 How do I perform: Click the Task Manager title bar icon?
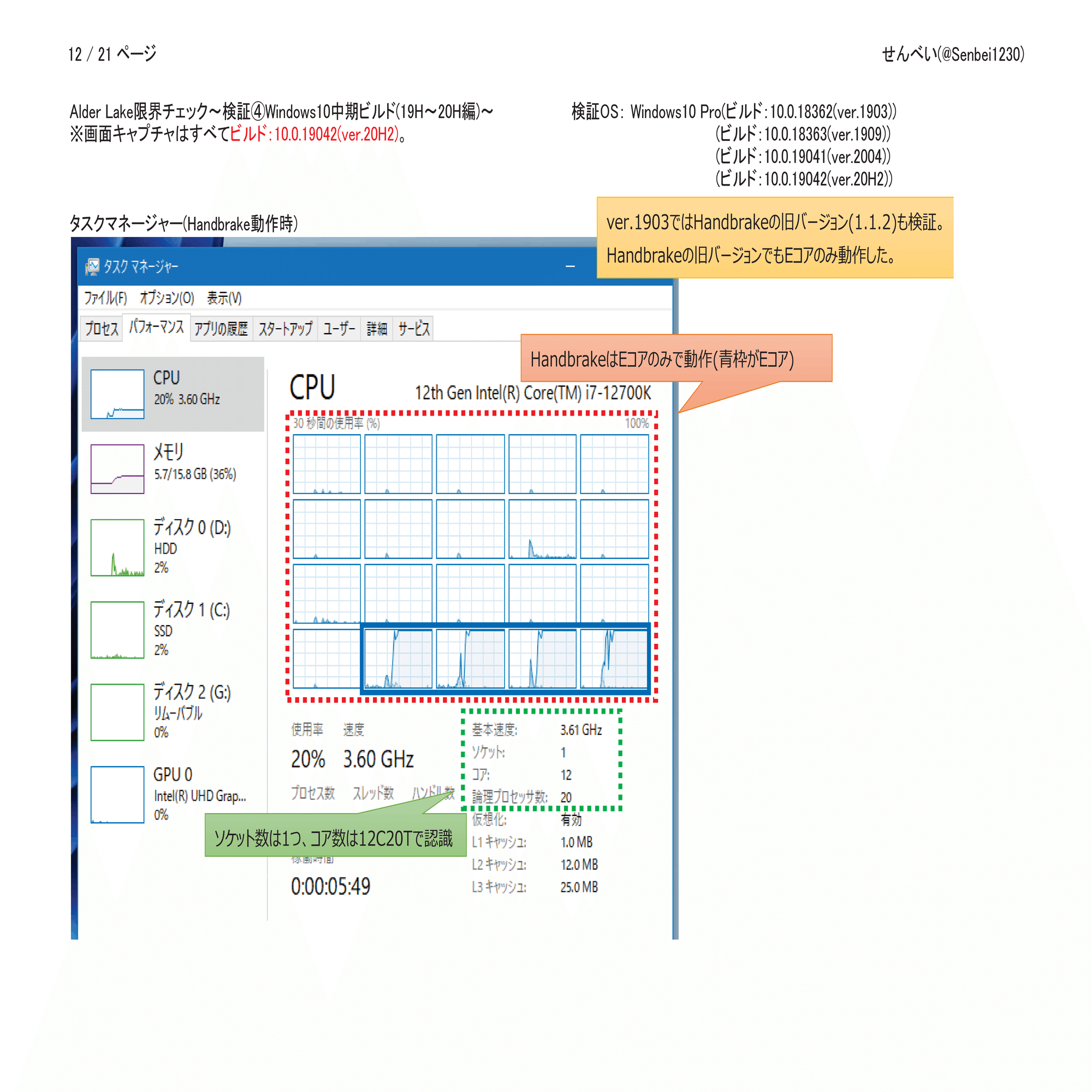(x=92, y=267)
